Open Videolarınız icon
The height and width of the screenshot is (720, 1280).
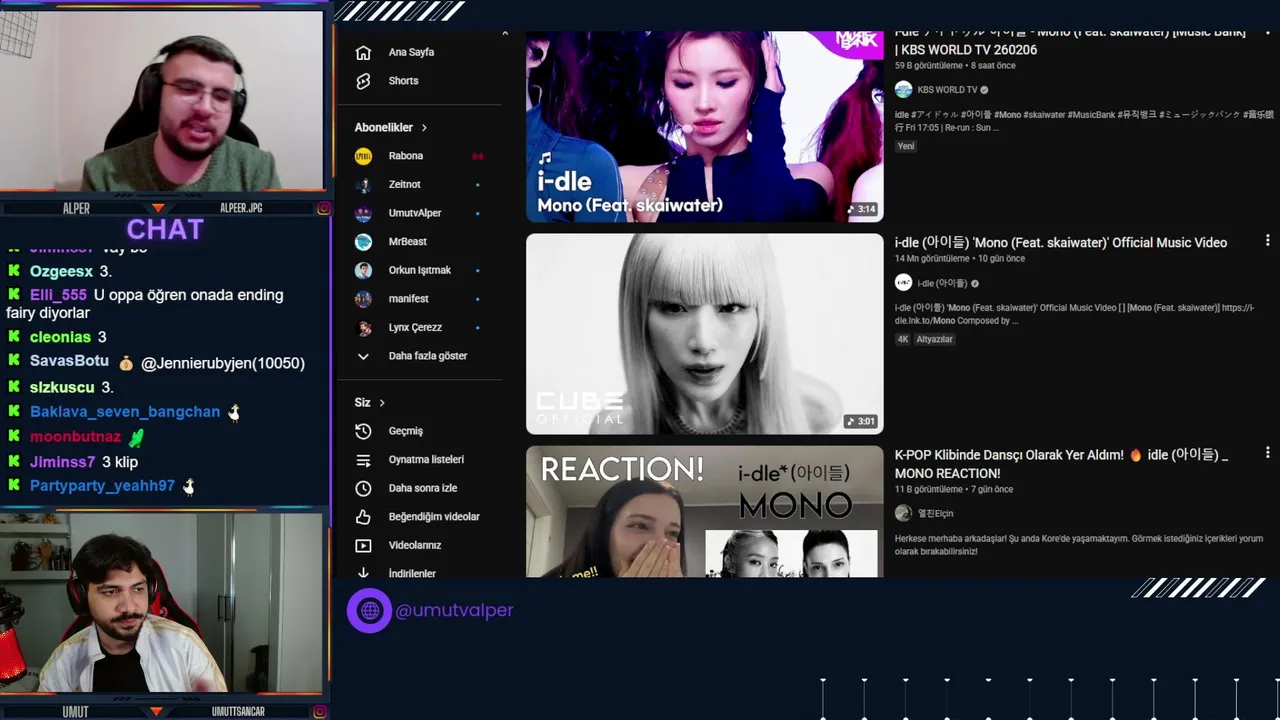click(x=363, y=546)
